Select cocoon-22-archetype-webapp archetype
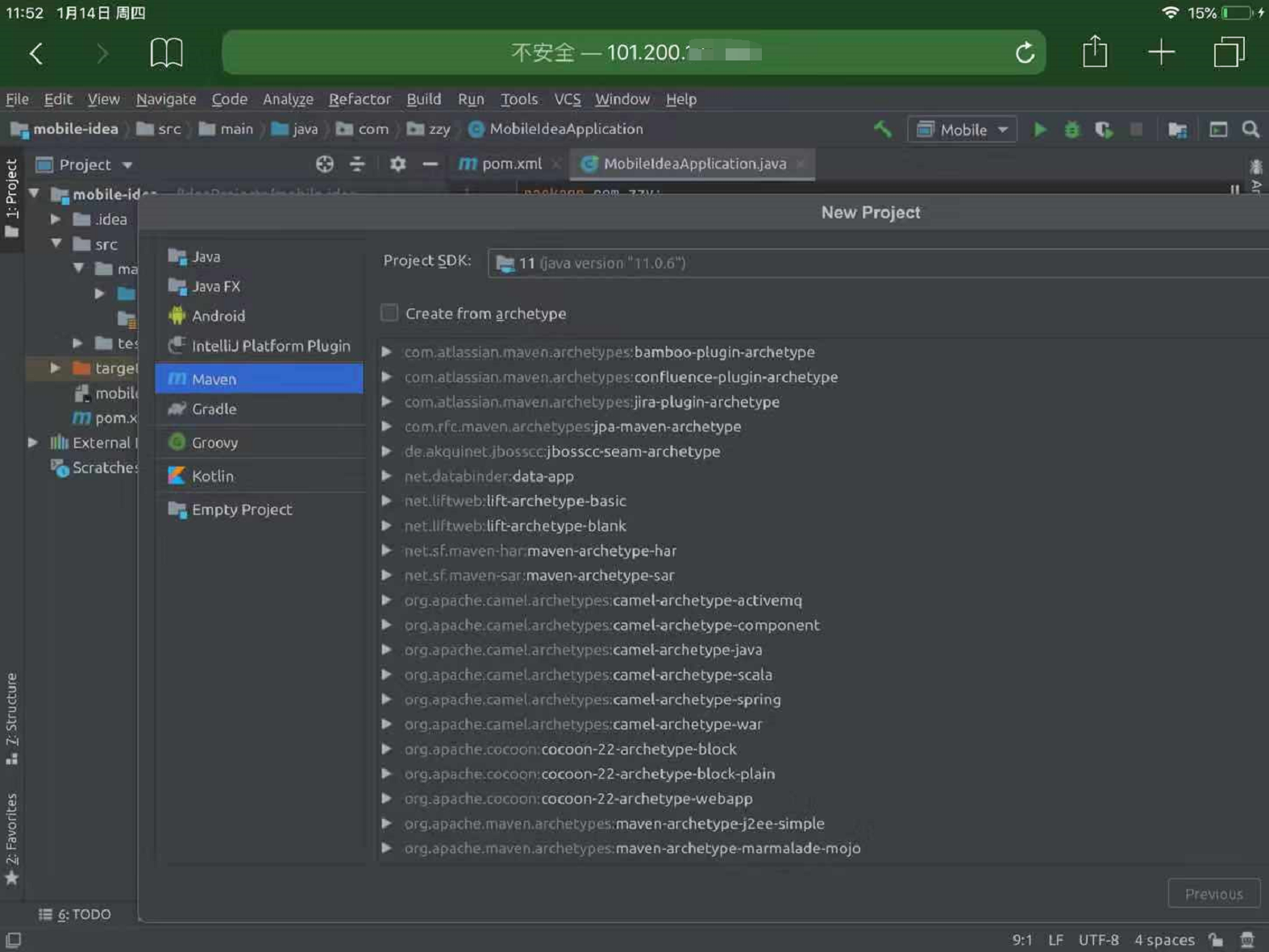The width and height of the screenshot is (1269, 952). (578, 799)
